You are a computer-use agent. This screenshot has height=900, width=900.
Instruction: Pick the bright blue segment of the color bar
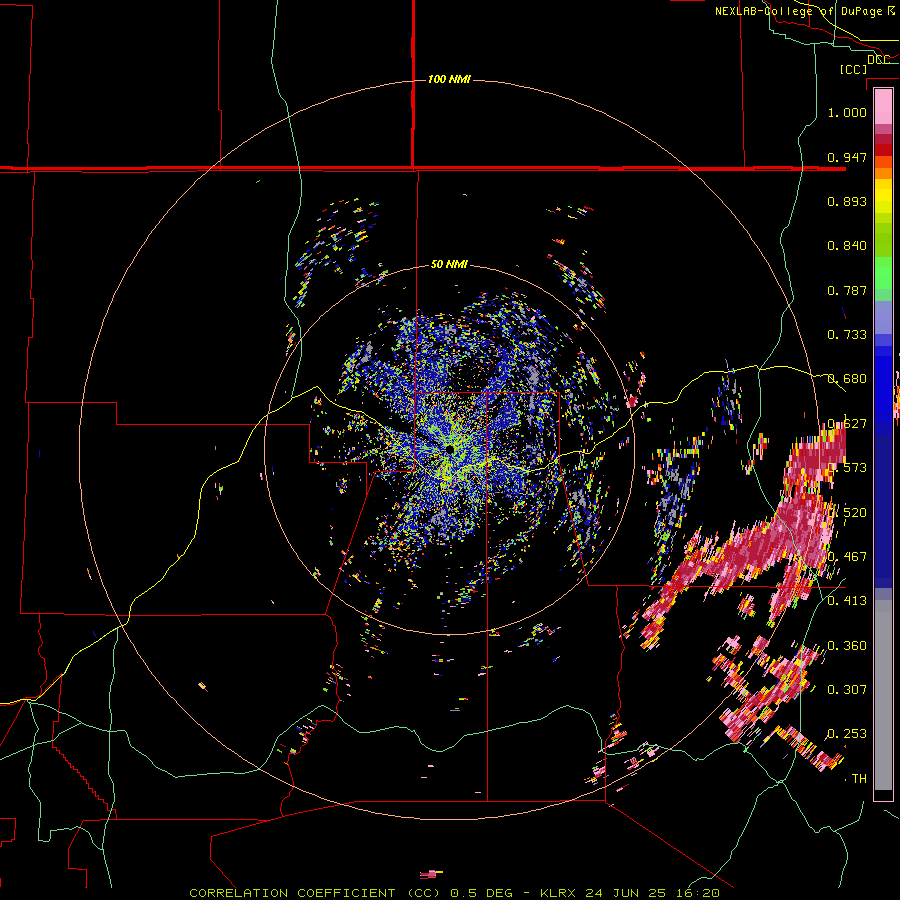(883, 385)
